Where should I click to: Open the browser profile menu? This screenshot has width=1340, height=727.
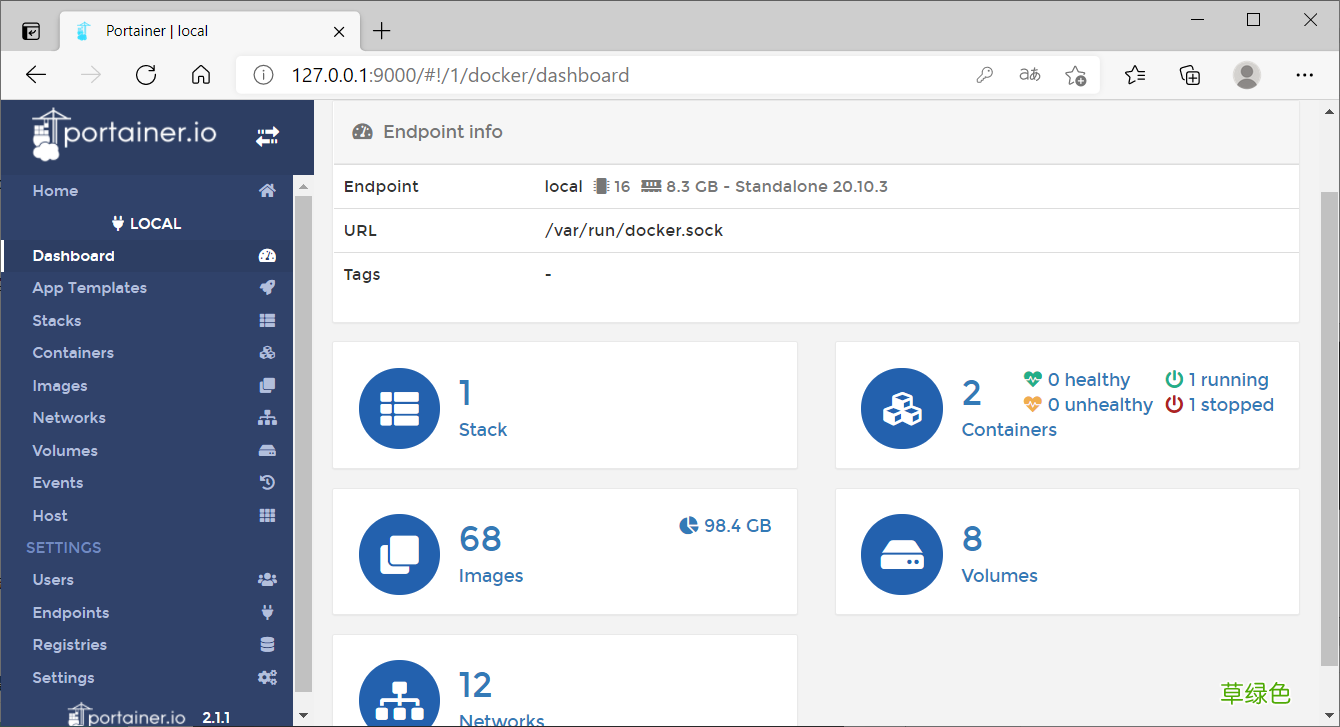(x=1247, y=74)
